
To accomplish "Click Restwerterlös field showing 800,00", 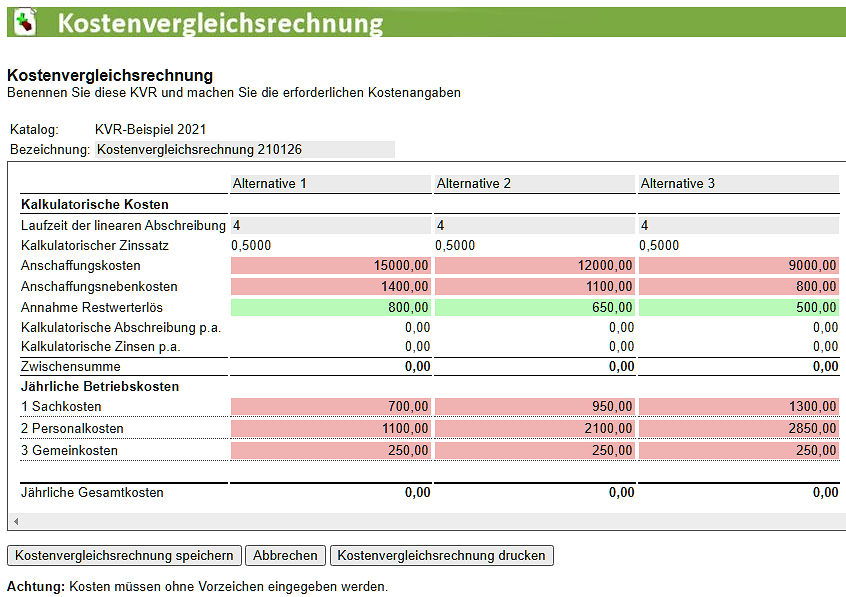I will [x=331, y=308].
